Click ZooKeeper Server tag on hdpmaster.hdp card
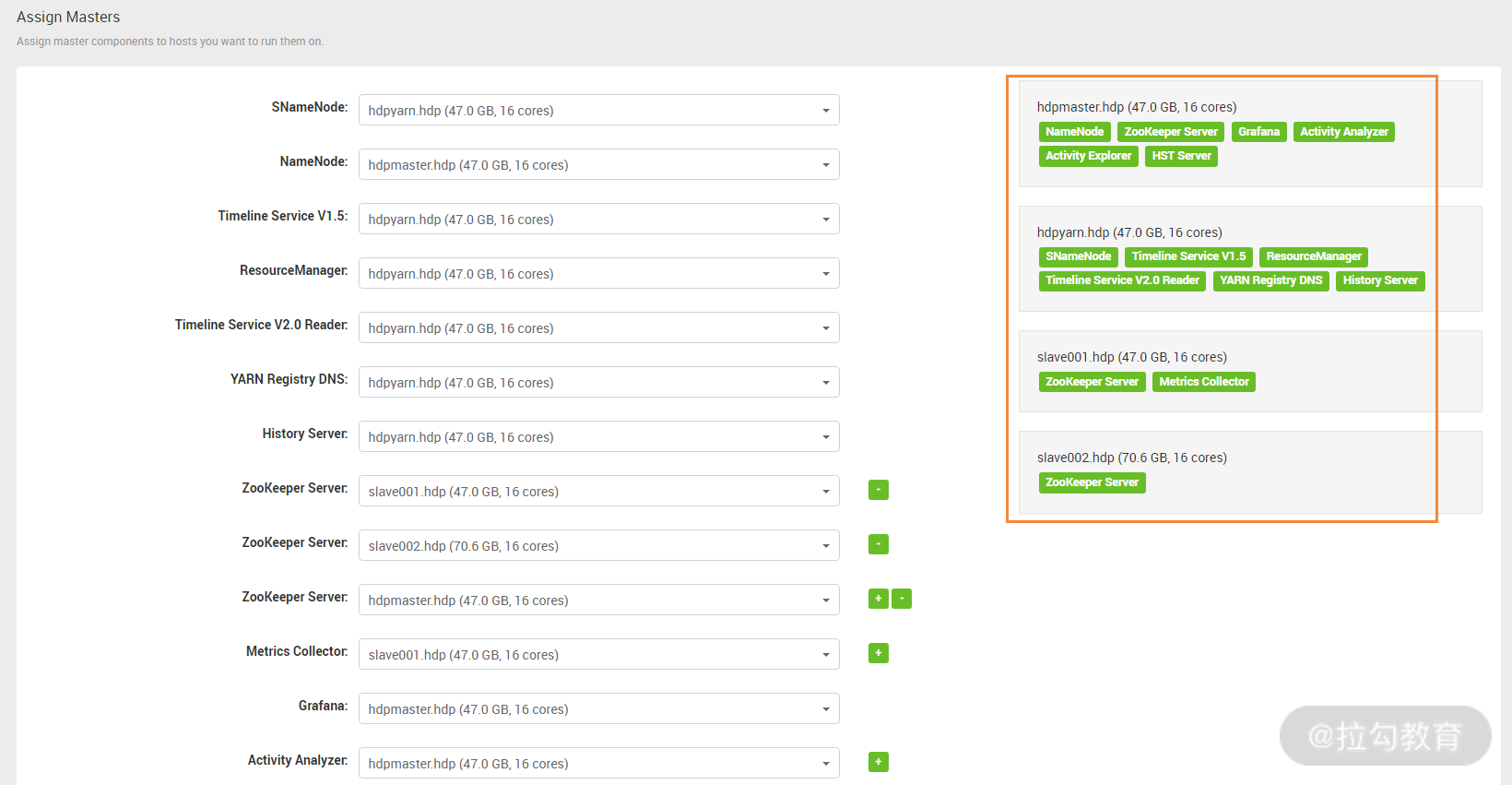Image resolution: width=1512 pixels, height=785 pixels. [x=1171, y=132]
